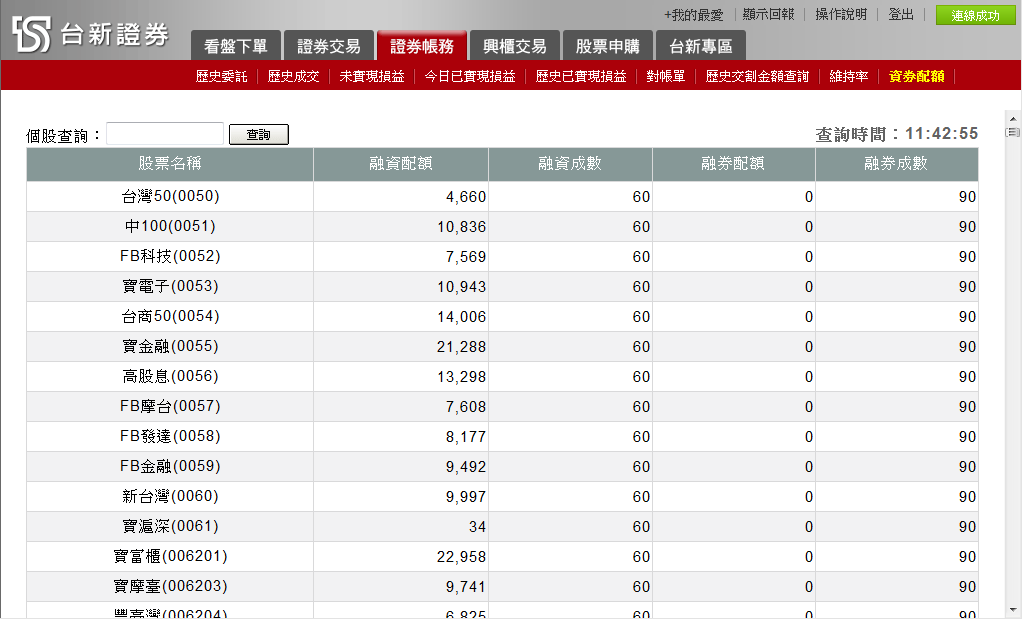Focus the 個股查詢 stock input field
Screen dimensions: 1022x620
[x=165, y=134]
